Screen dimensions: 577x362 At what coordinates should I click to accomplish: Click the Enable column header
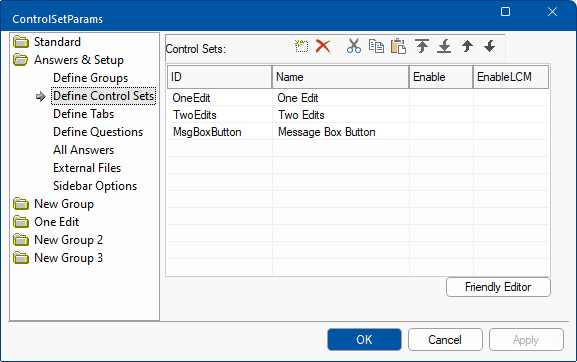coord(441,77)
